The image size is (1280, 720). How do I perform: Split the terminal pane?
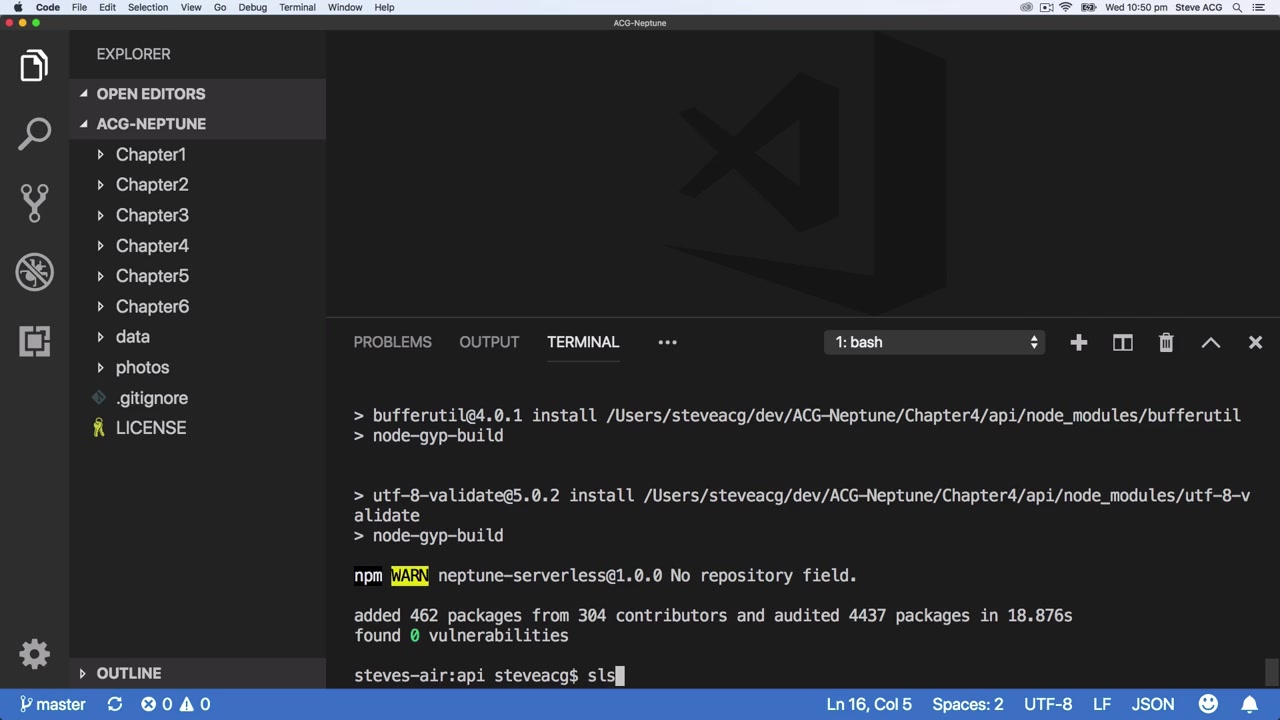tap(1123, 343)
